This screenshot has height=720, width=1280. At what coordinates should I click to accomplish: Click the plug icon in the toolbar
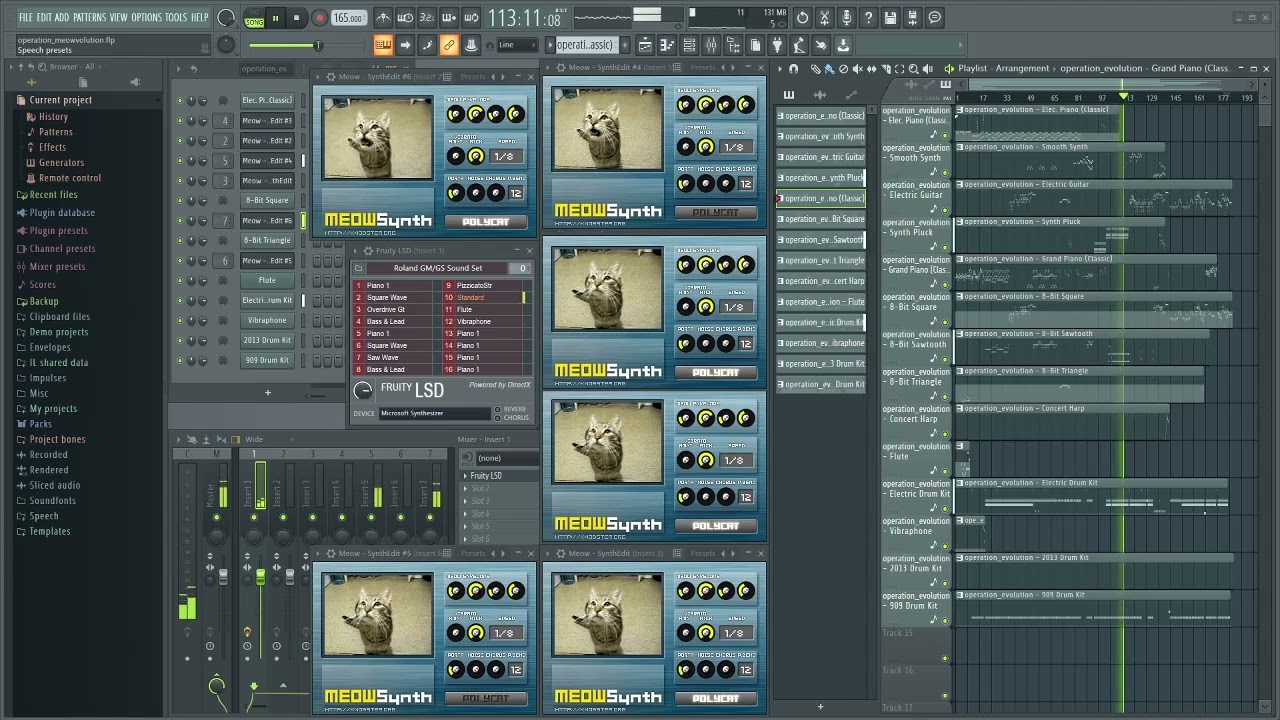[x=777, y=45]
